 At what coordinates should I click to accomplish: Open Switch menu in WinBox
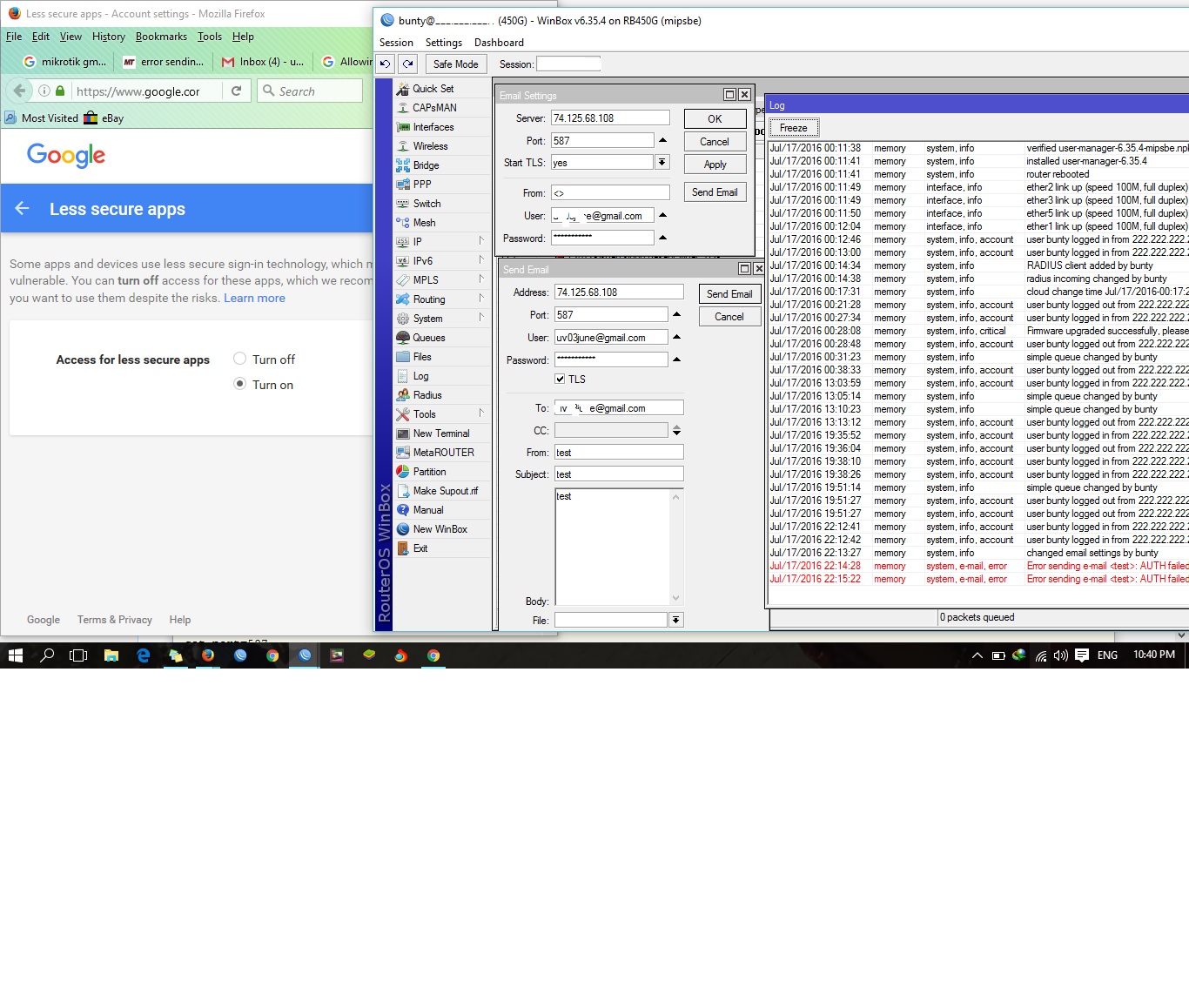[427, 204]
